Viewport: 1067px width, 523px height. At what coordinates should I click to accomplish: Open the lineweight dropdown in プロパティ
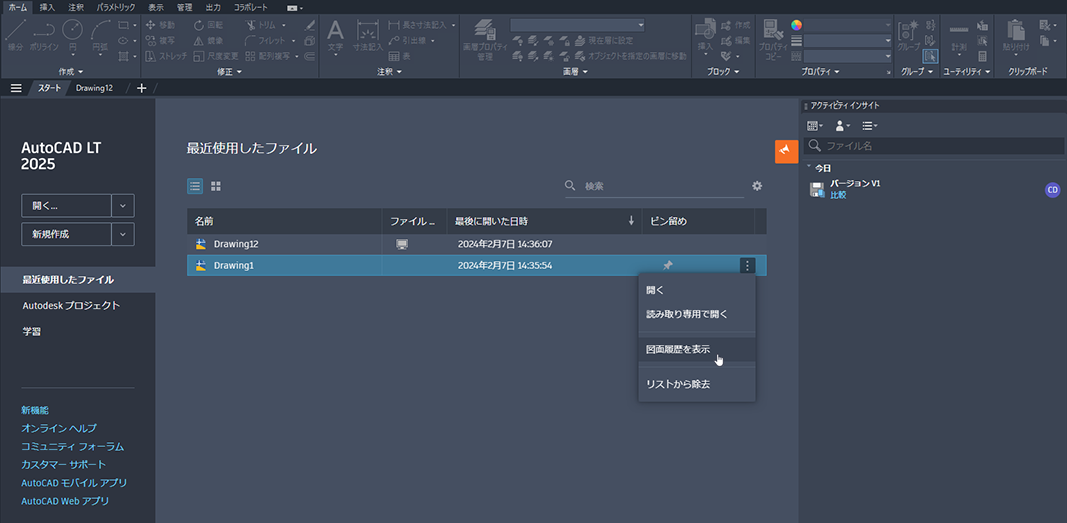[x=847, y=41]
